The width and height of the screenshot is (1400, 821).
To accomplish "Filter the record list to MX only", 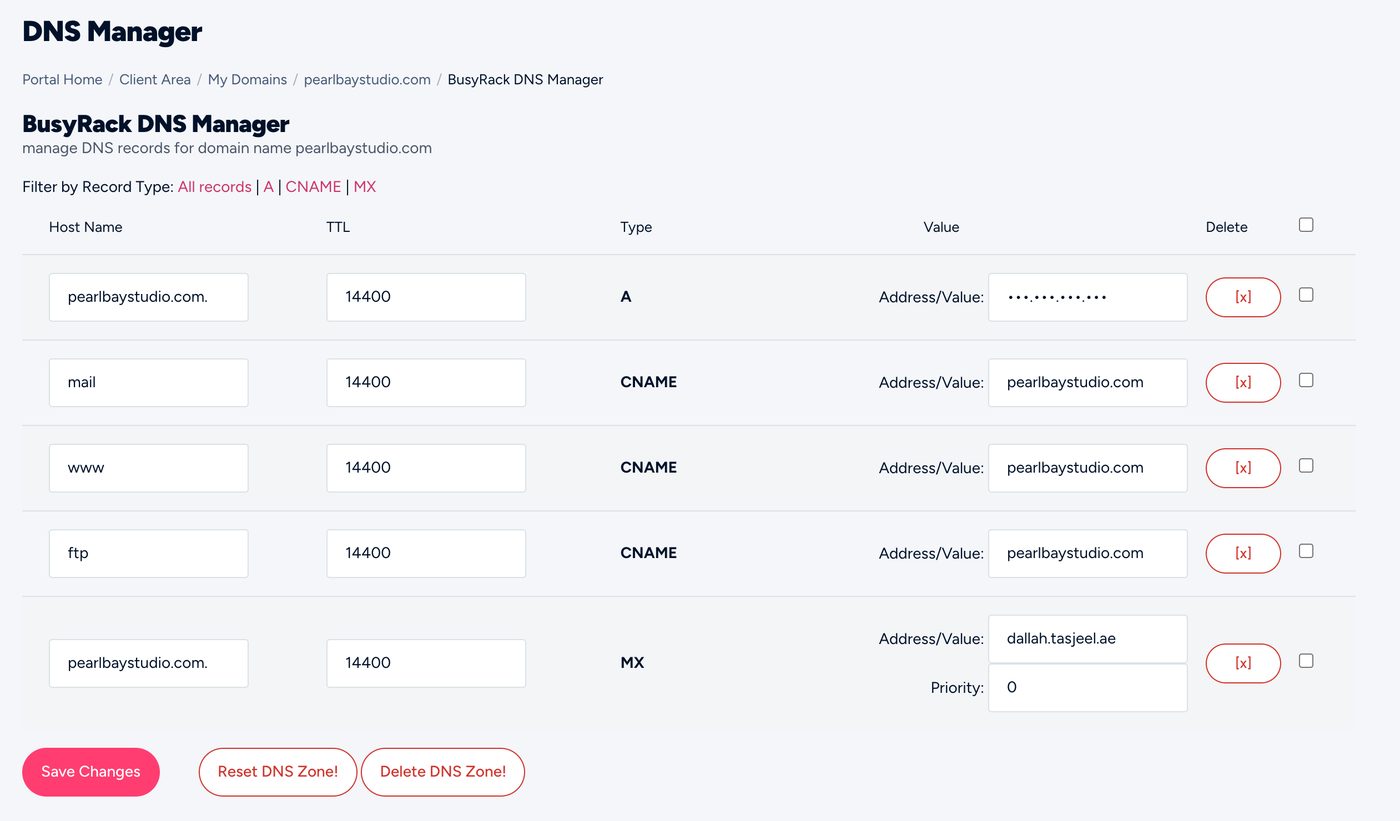I will tap(365, 187).
